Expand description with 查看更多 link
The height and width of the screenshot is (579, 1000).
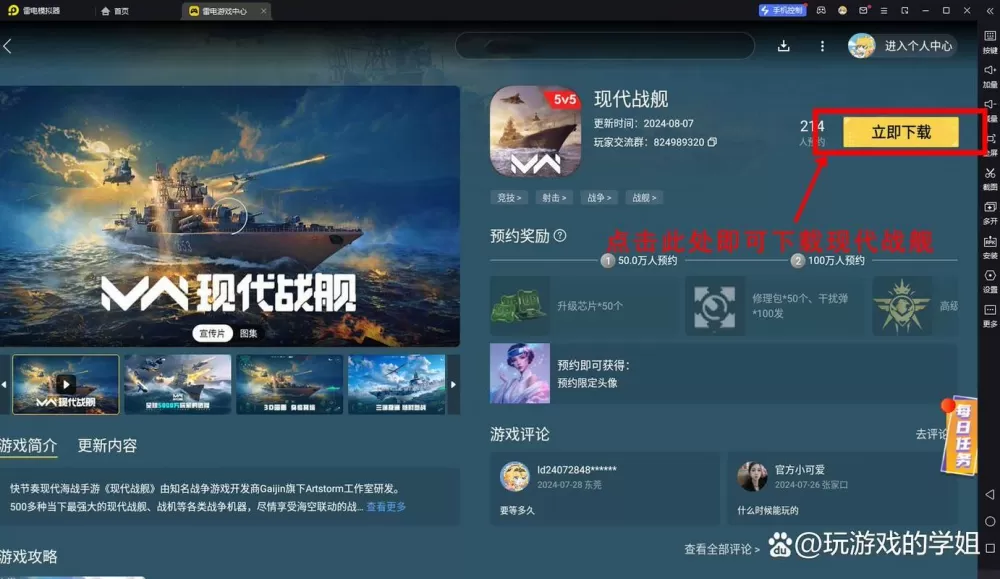386,506
